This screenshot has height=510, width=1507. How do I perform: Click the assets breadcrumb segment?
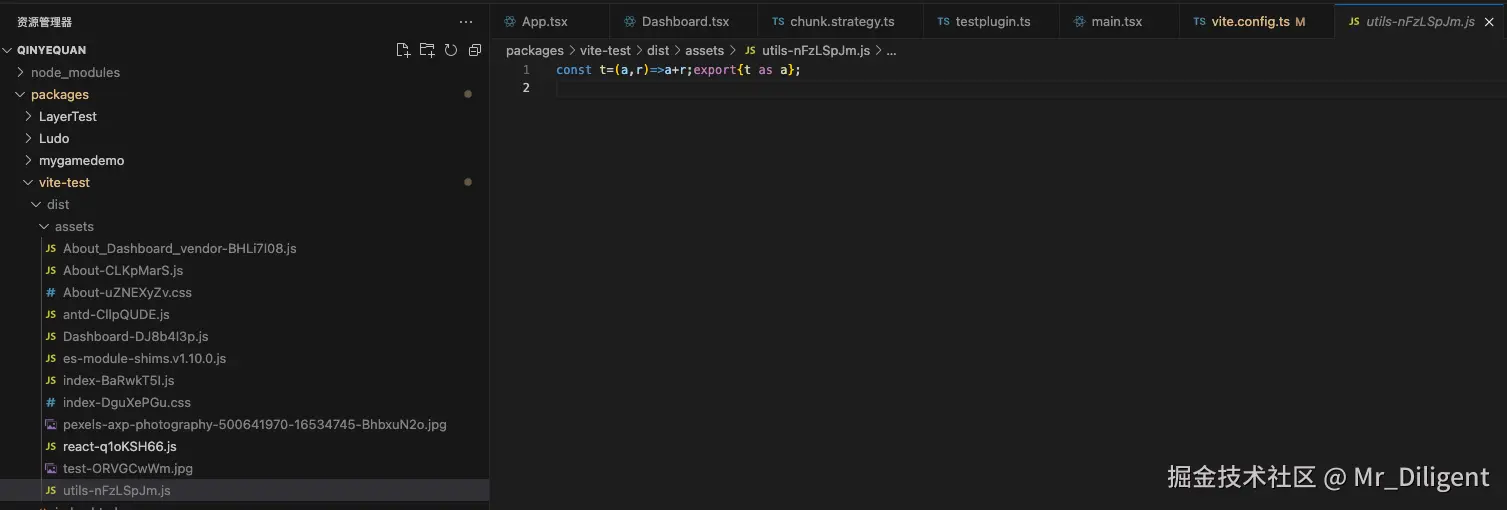click(704, 50)
